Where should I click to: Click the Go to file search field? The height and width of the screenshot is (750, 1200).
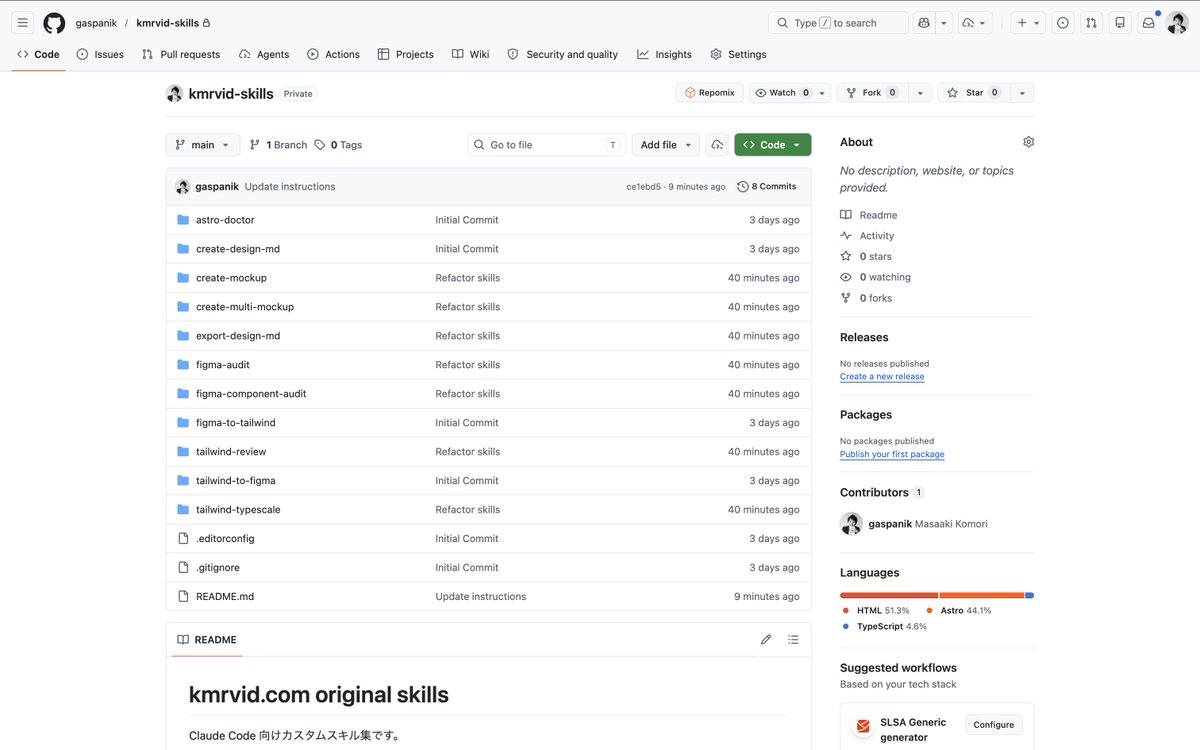546,145
